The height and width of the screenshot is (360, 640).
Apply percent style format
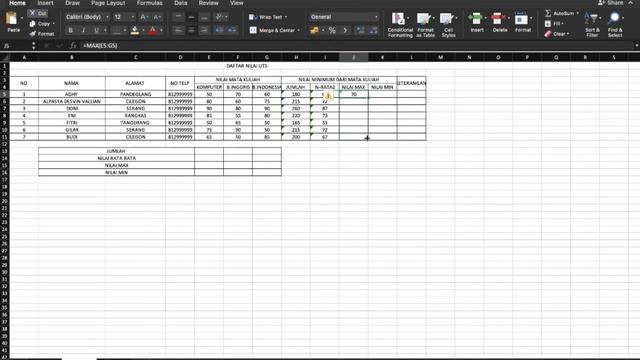(x=332, y=30)
